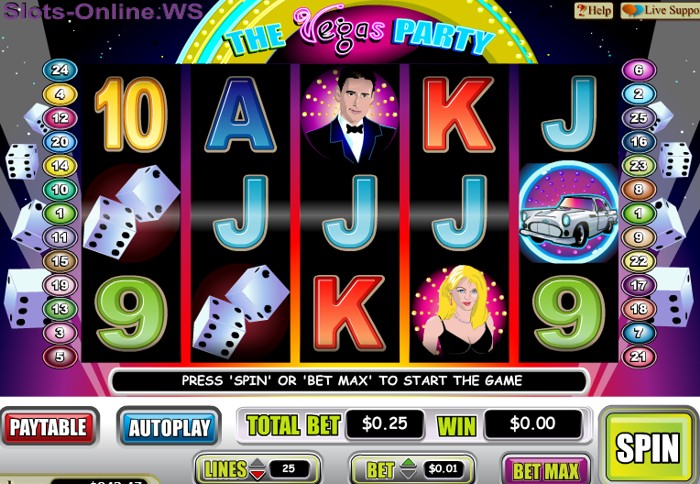
Task: Click payline 6 bubble on right
Action: pyautogui.click(x=639, y=70)
